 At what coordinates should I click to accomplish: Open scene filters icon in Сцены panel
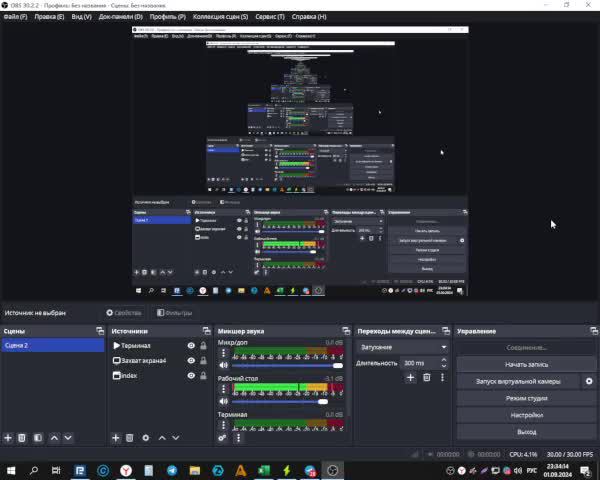pos(38,438)
